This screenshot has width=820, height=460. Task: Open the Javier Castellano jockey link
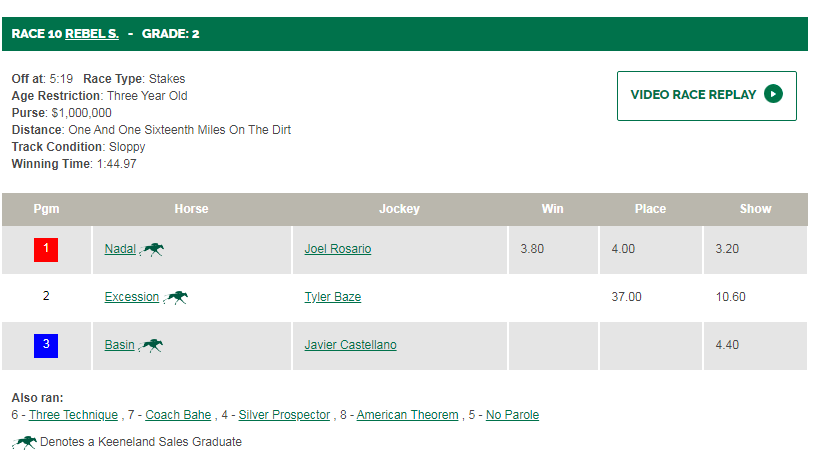(x=350, y=345)
